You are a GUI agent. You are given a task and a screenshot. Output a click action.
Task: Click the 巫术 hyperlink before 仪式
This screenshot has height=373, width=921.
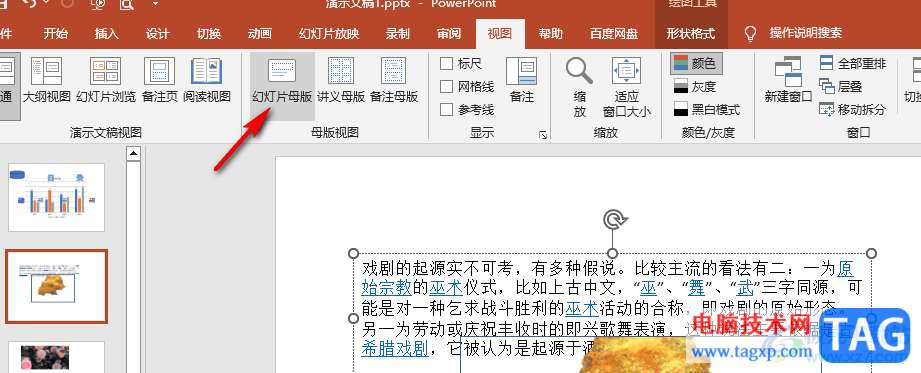446,288
